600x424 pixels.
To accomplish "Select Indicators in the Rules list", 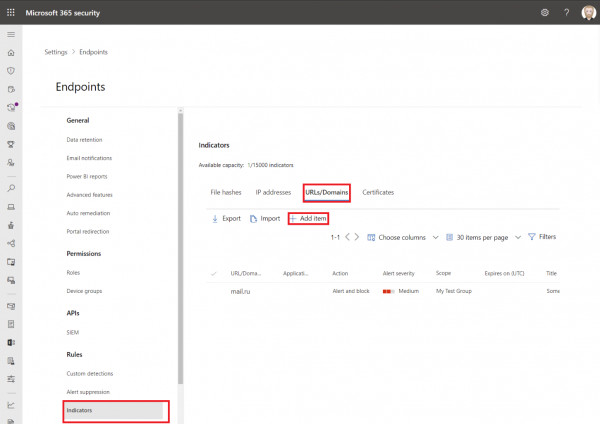I will tap(113, 411).
